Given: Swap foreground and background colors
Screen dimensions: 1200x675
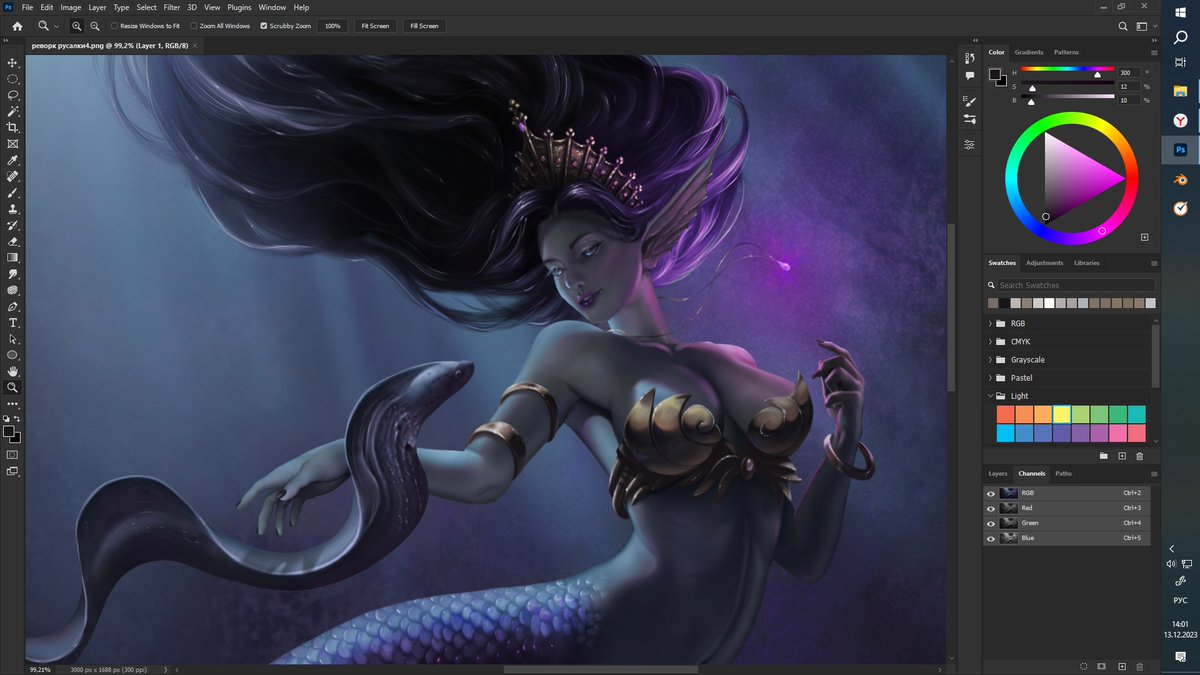Looking at the screenshot, I should pyautogui.click(x=19, y=419).
